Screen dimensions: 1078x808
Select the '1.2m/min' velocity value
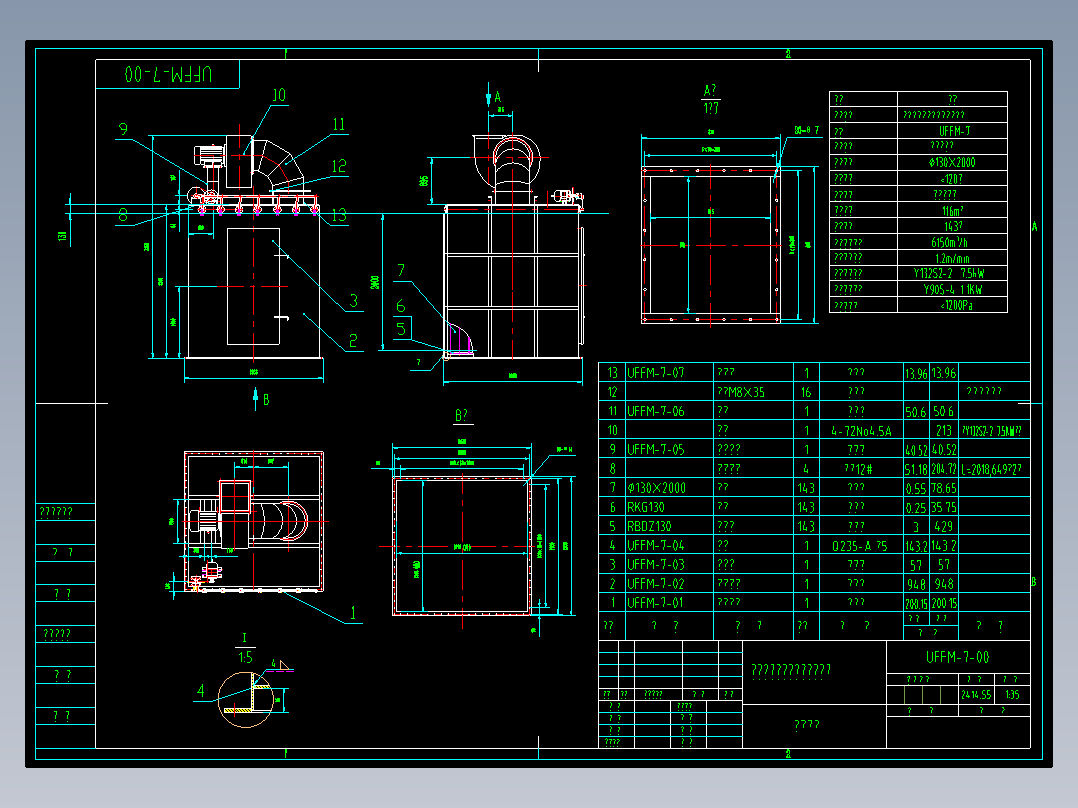click(x=953, y=259)
